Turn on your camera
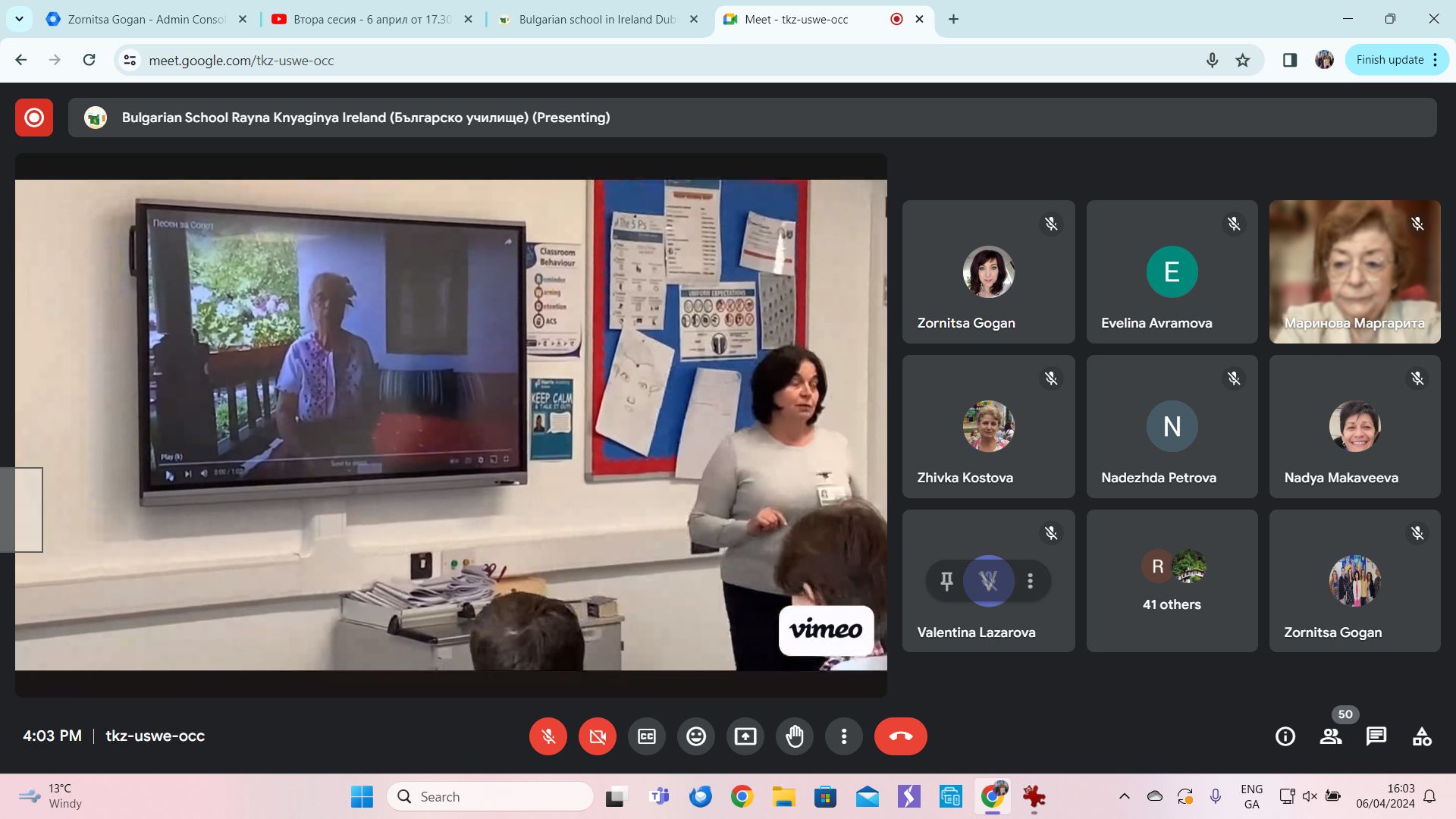The width and height of the screenshot is (1456, 819). point(597,736)
